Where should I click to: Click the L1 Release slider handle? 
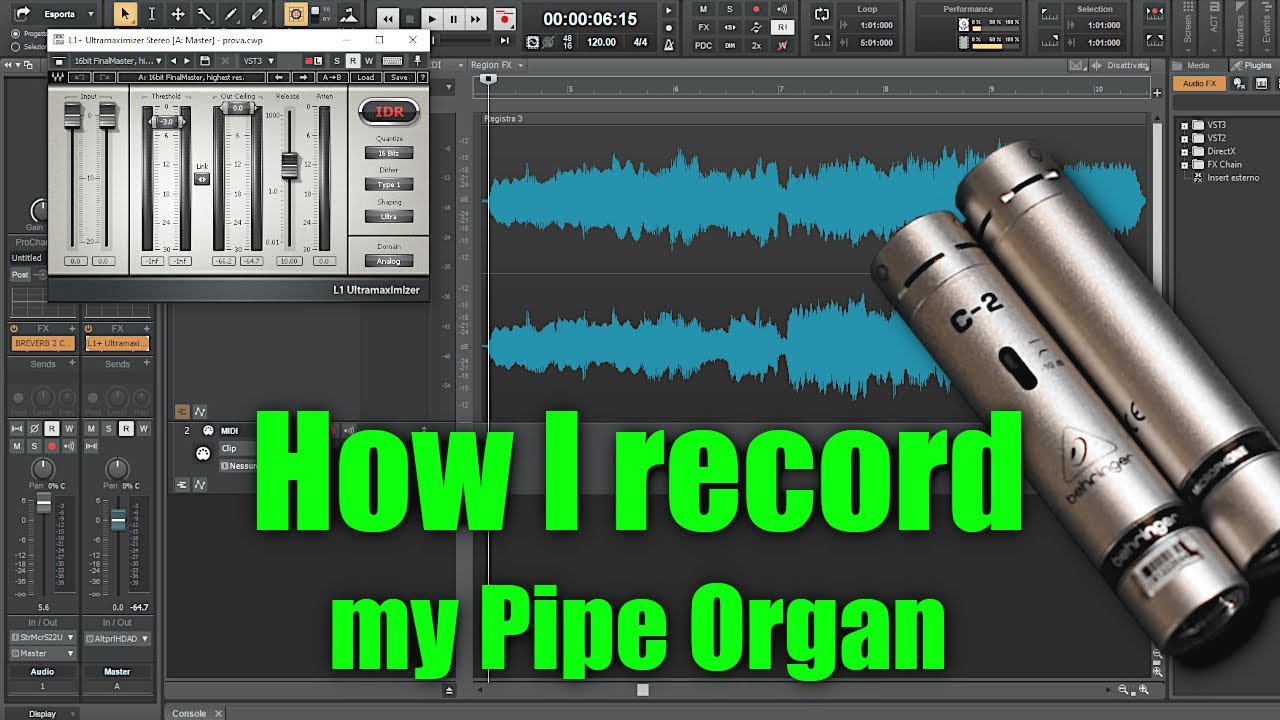[x=289, y=166]
